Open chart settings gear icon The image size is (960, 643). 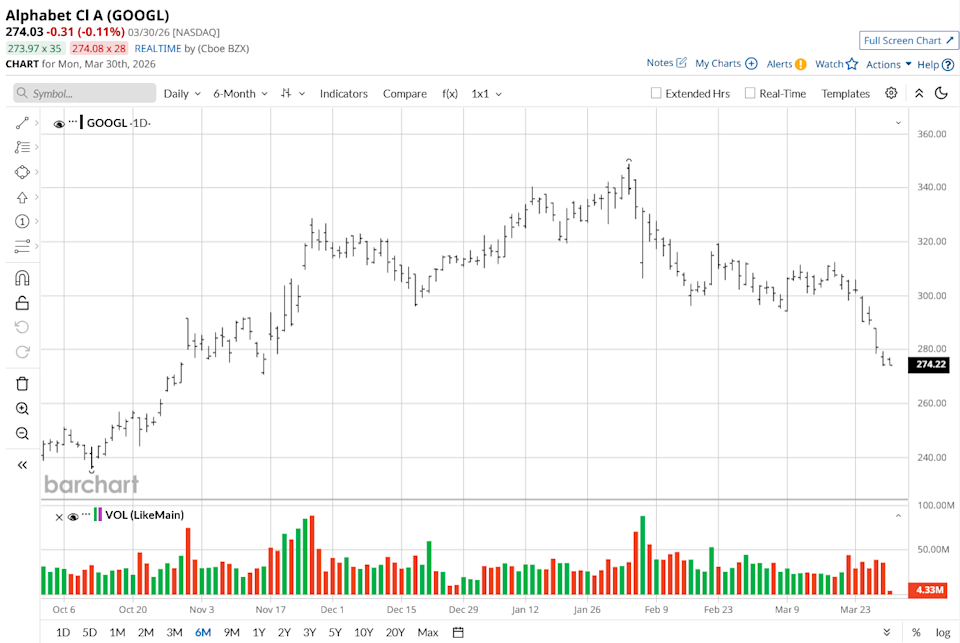891,93
